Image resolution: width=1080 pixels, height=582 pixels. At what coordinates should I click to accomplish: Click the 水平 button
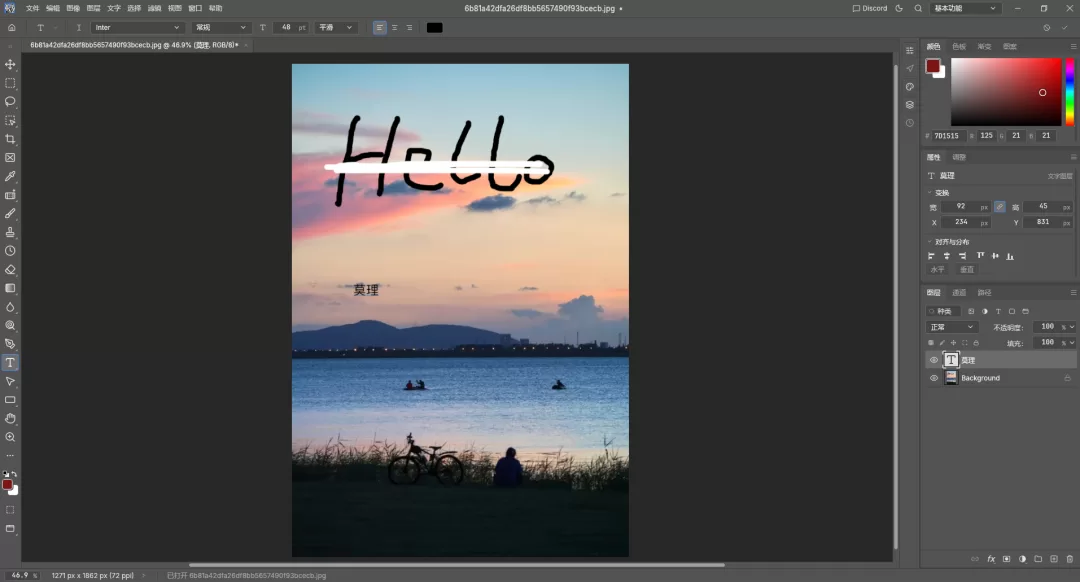[937, 270]
